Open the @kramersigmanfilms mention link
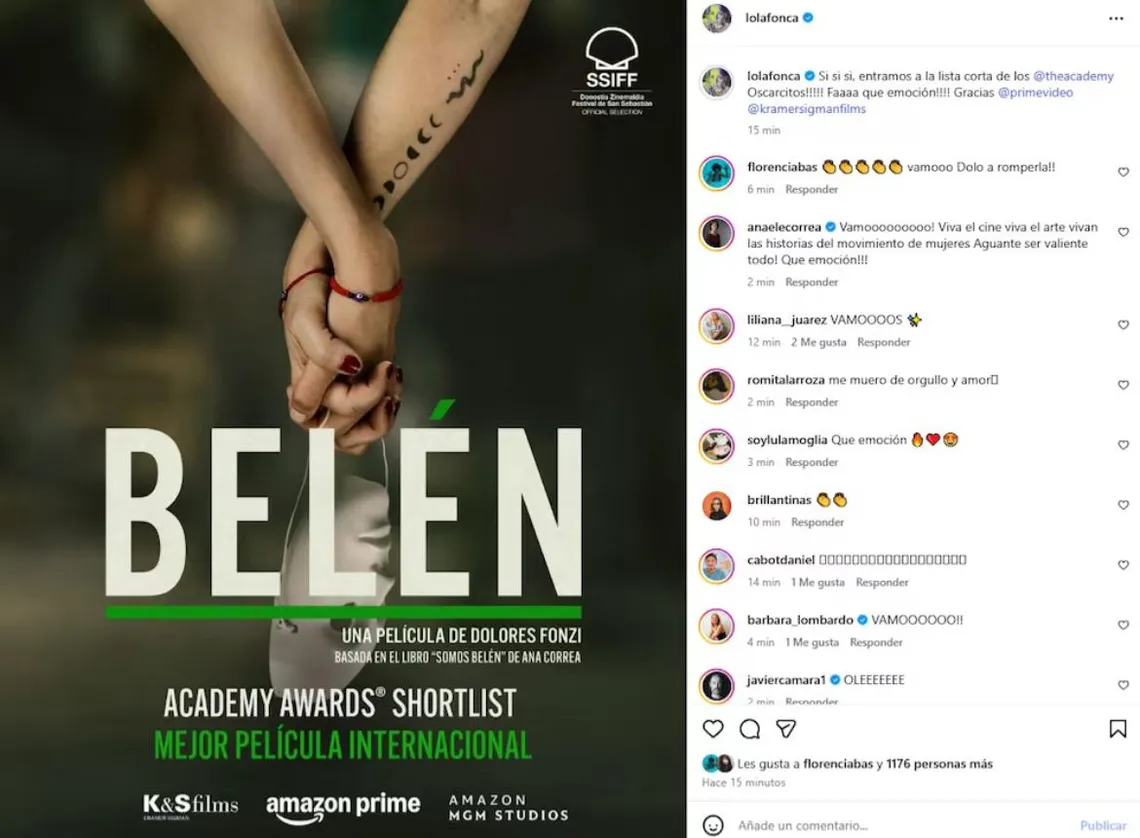Screen dimensions: 1140x838 [x=806, y=109]
